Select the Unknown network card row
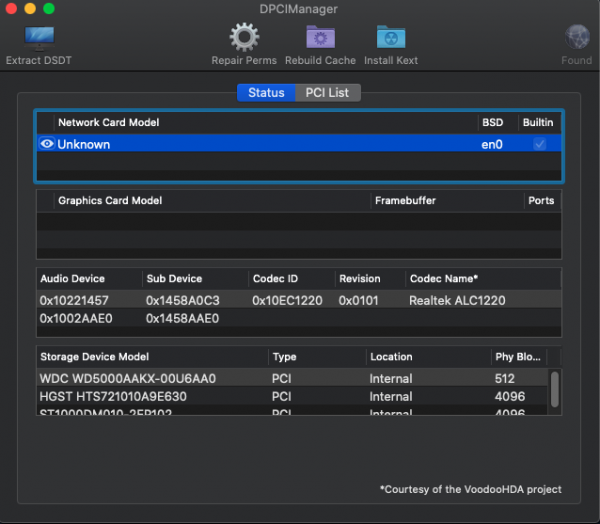Viewport: 600px width, 524px height. [x=250, y=144]
